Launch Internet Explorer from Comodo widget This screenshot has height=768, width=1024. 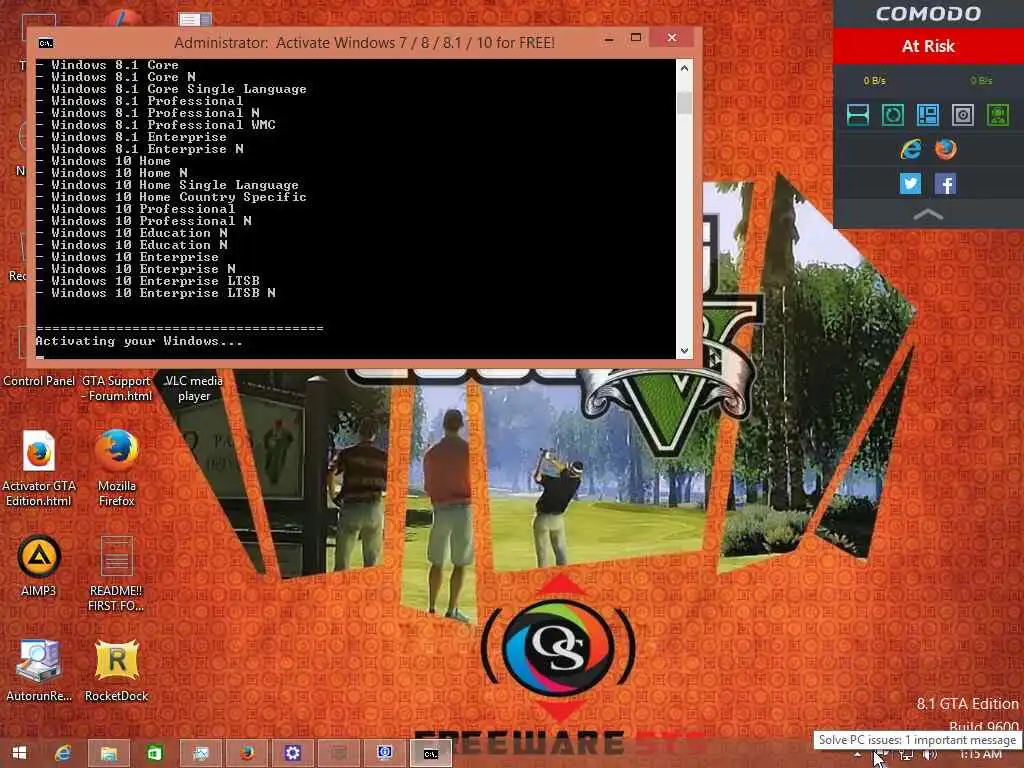pos(910,150)
